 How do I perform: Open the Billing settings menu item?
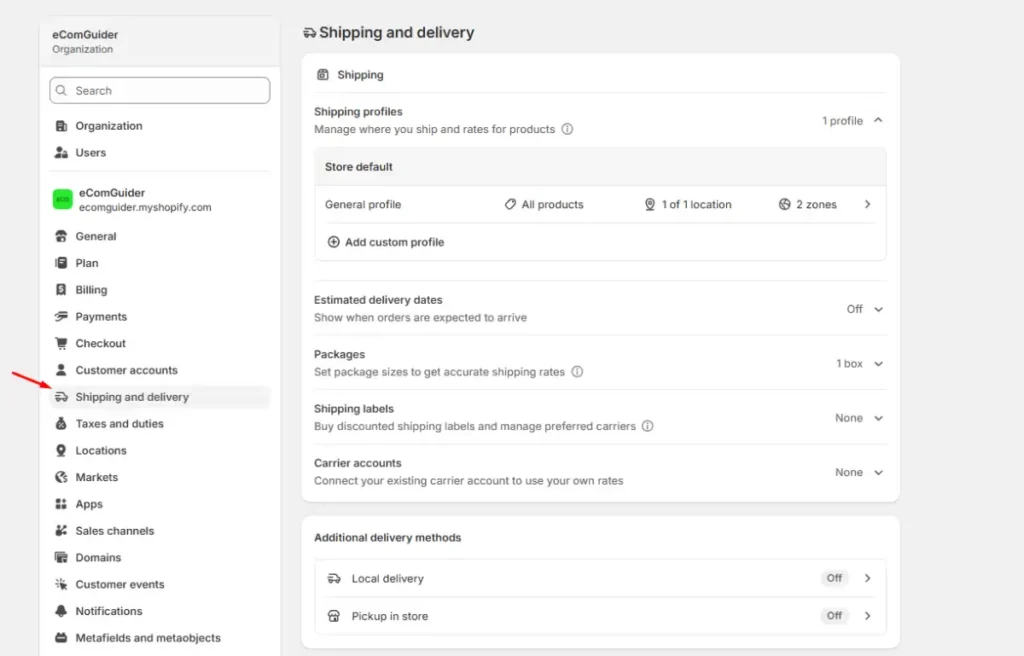[x=159, y=289]
